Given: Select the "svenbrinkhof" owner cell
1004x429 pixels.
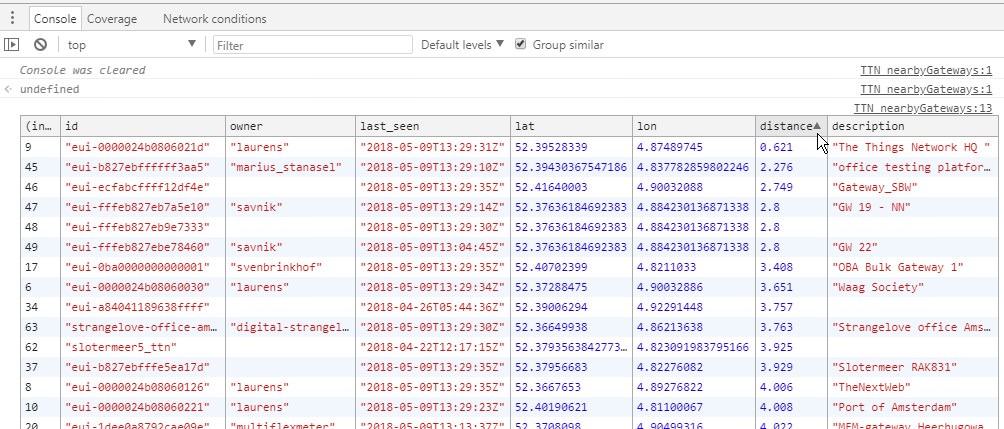Looking at the screenshot, I should tap(291, 267).
